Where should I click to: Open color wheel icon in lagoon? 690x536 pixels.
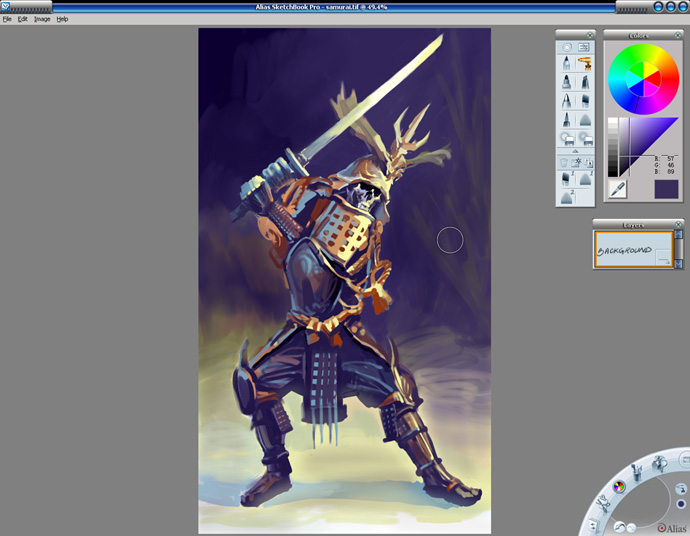(x=619, y=487)
